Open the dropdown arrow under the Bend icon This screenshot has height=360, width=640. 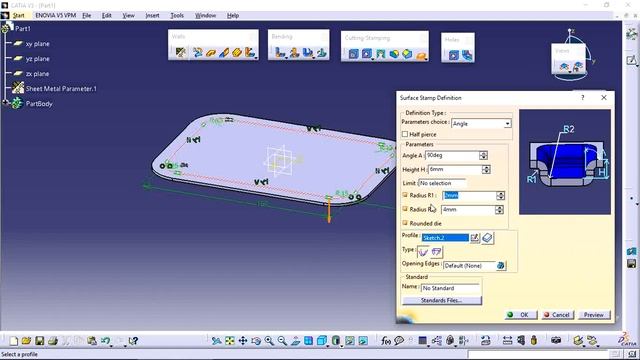(x=286, y=58)
